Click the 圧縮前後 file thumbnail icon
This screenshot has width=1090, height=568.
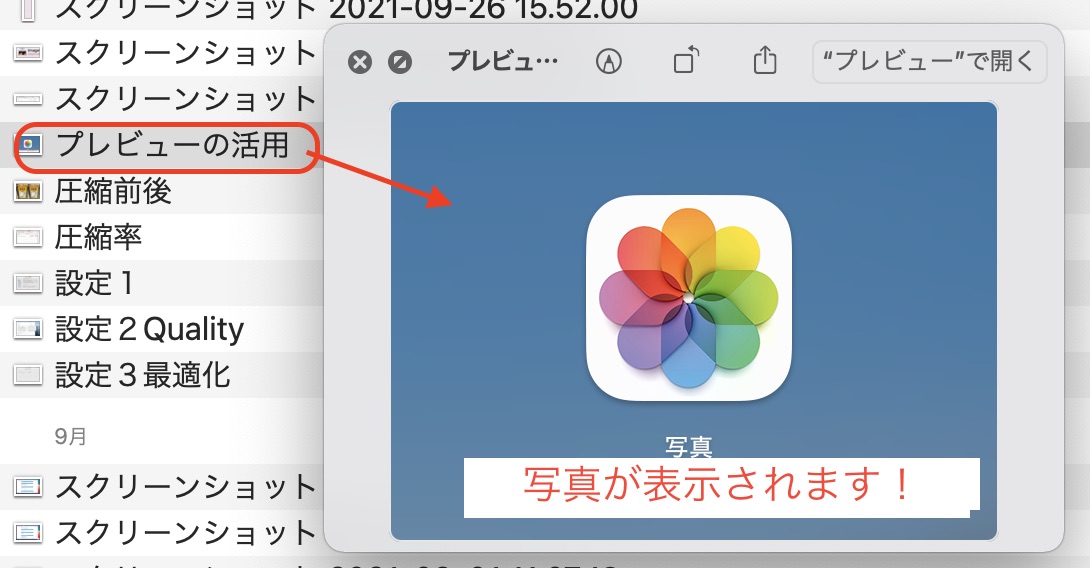[x=28, y=191]
